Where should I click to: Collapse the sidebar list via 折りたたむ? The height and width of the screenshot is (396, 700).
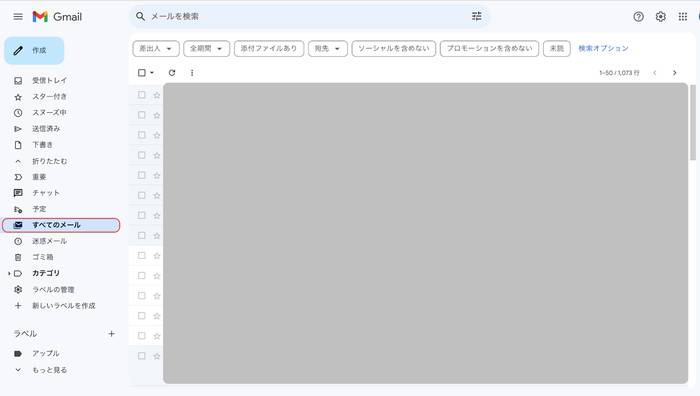49,161
